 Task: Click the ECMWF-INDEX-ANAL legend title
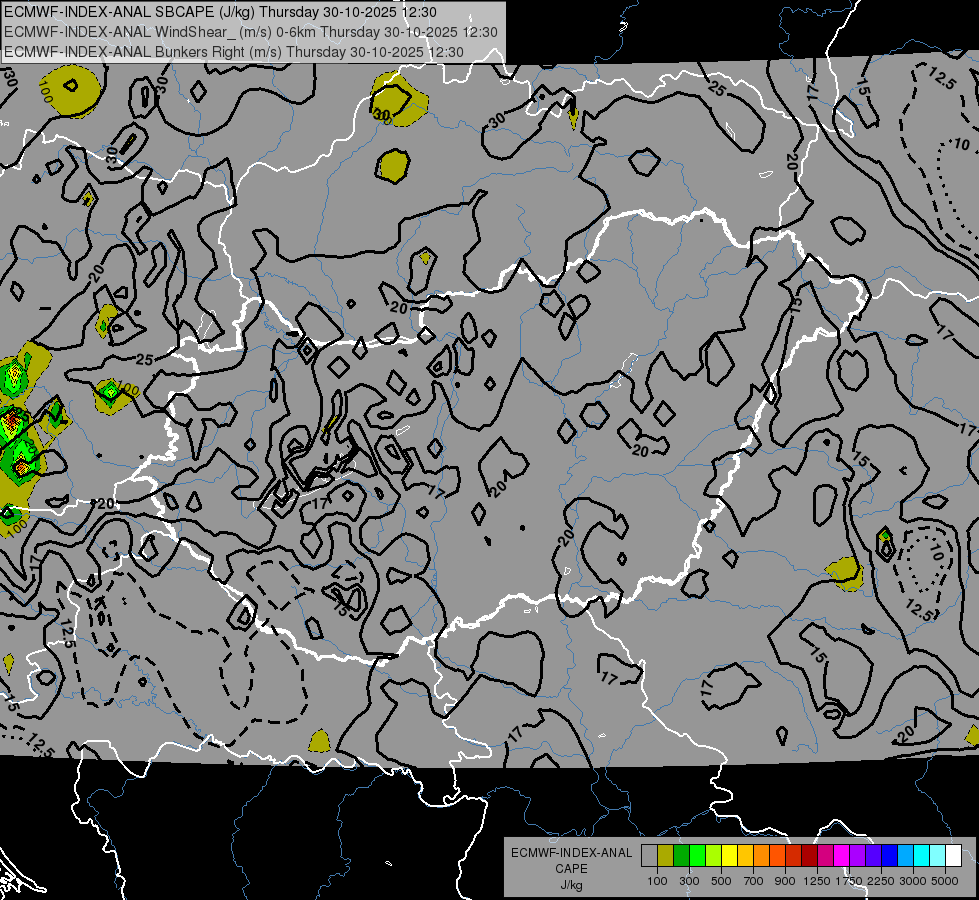[x=571, y=853]
